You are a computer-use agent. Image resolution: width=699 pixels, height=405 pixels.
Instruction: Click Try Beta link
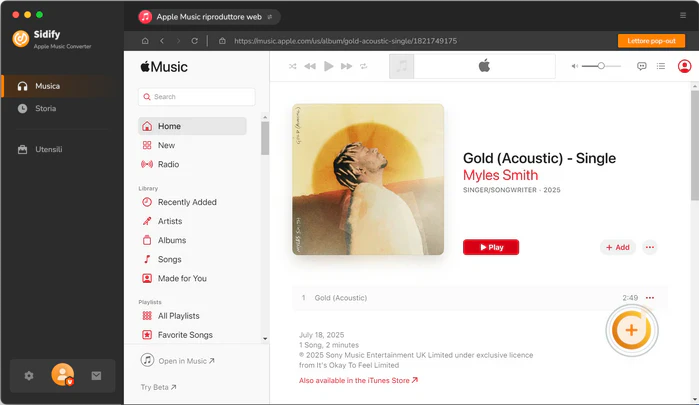pyautogui.click(x=158, y=387)
